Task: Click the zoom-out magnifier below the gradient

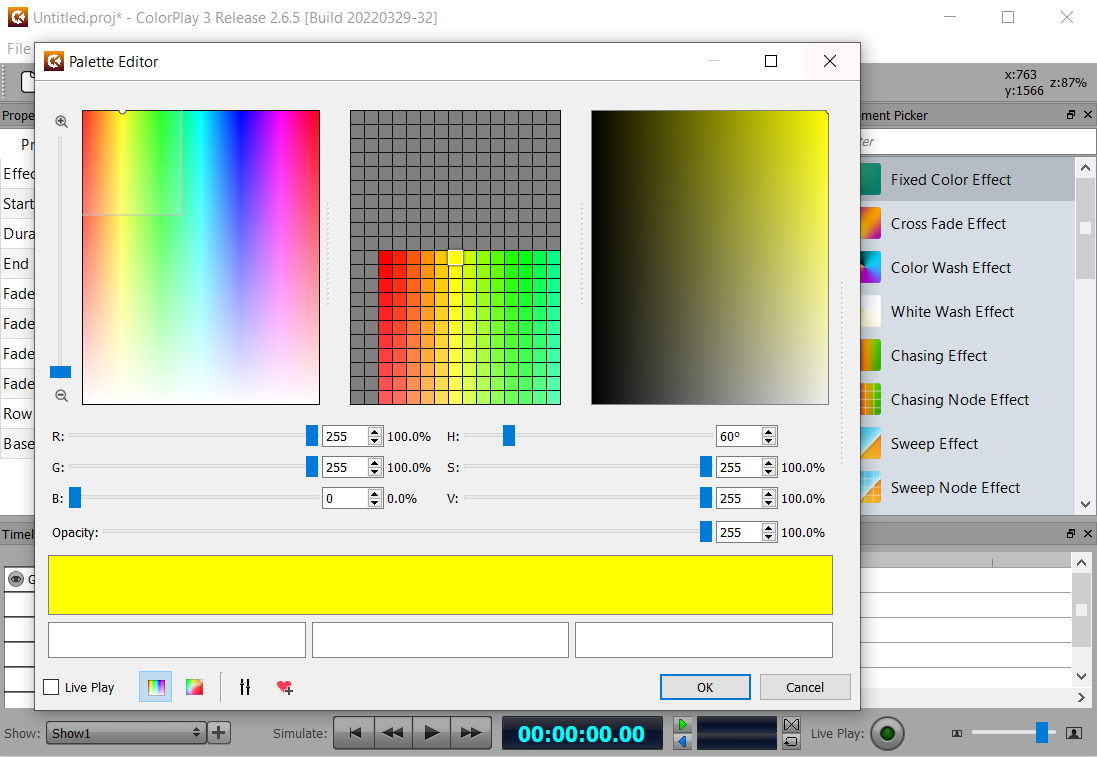Action: pyautogui.click(x=61, y=396)
